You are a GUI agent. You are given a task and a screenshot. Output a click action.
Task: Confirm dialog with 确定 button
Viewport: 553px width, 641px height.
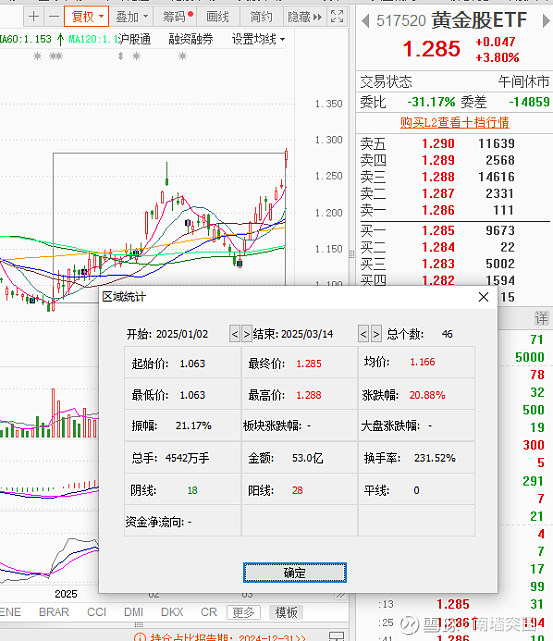(x=295, y=572)
